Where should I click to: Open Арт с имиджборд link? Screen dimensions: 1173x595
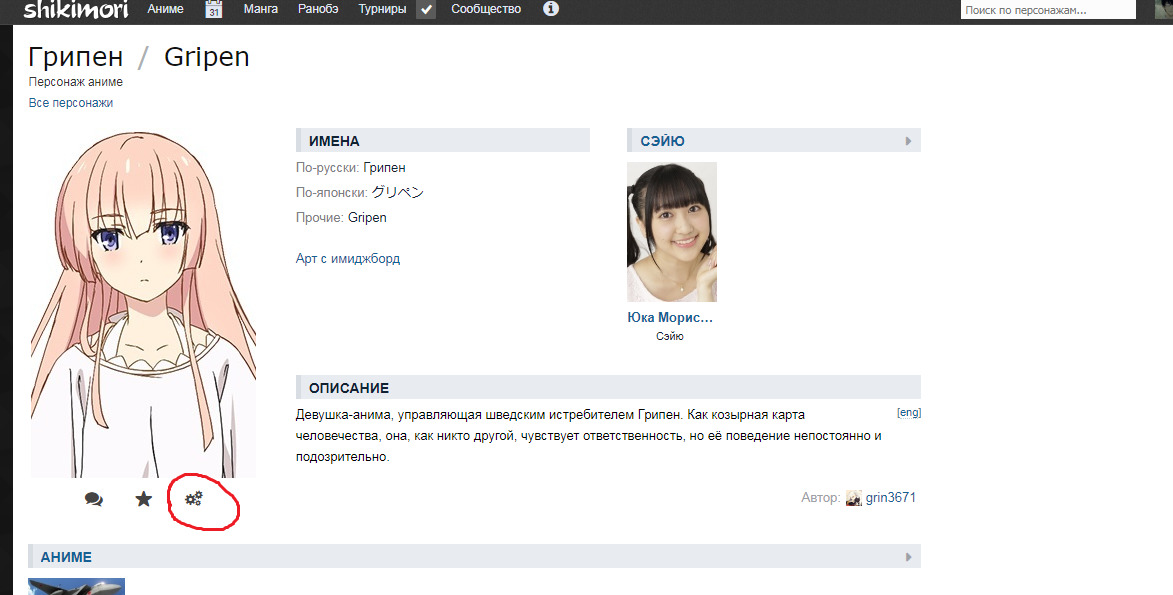pos(348,259)
